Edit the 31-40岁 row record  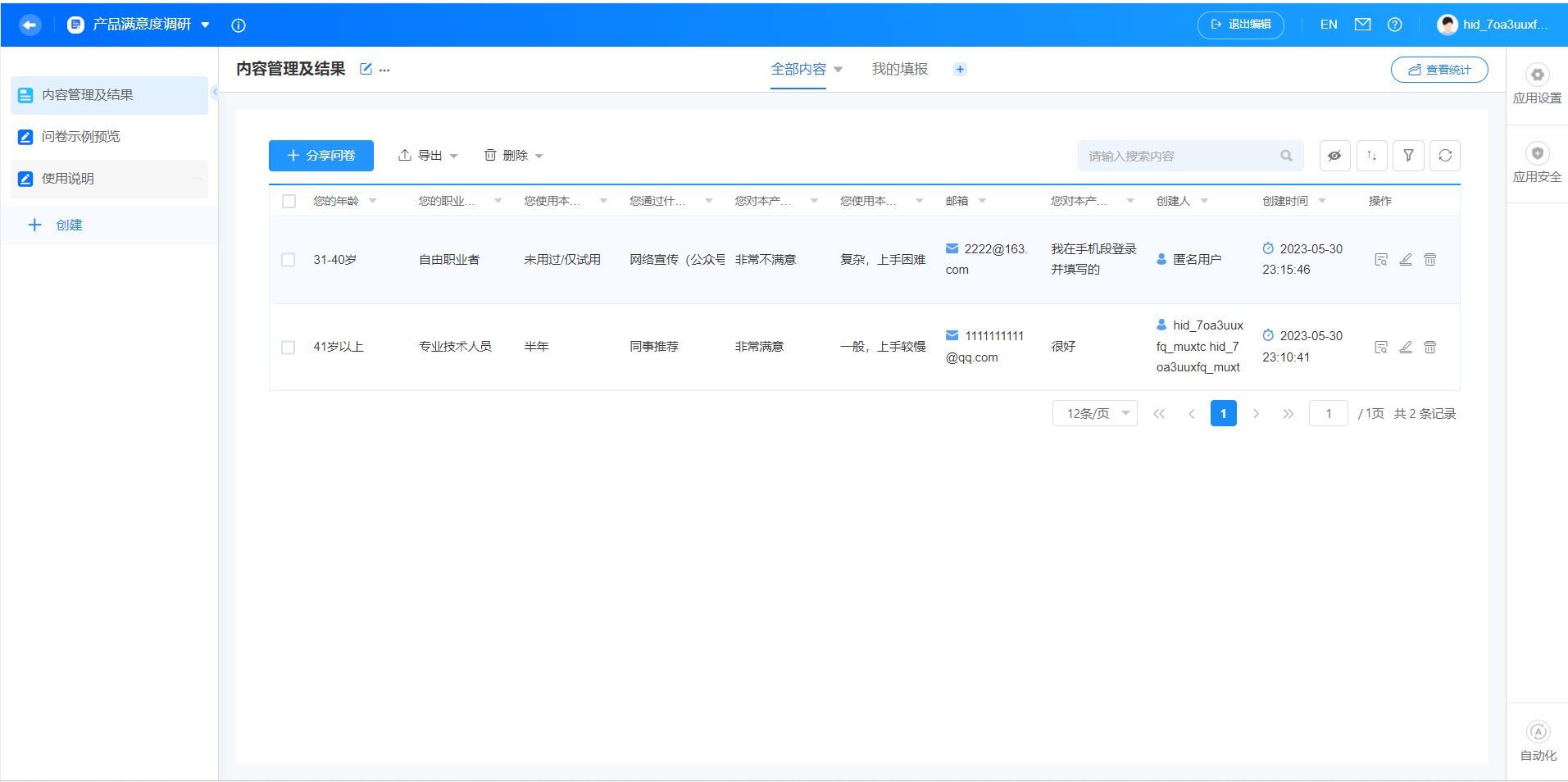[1406, 260]
